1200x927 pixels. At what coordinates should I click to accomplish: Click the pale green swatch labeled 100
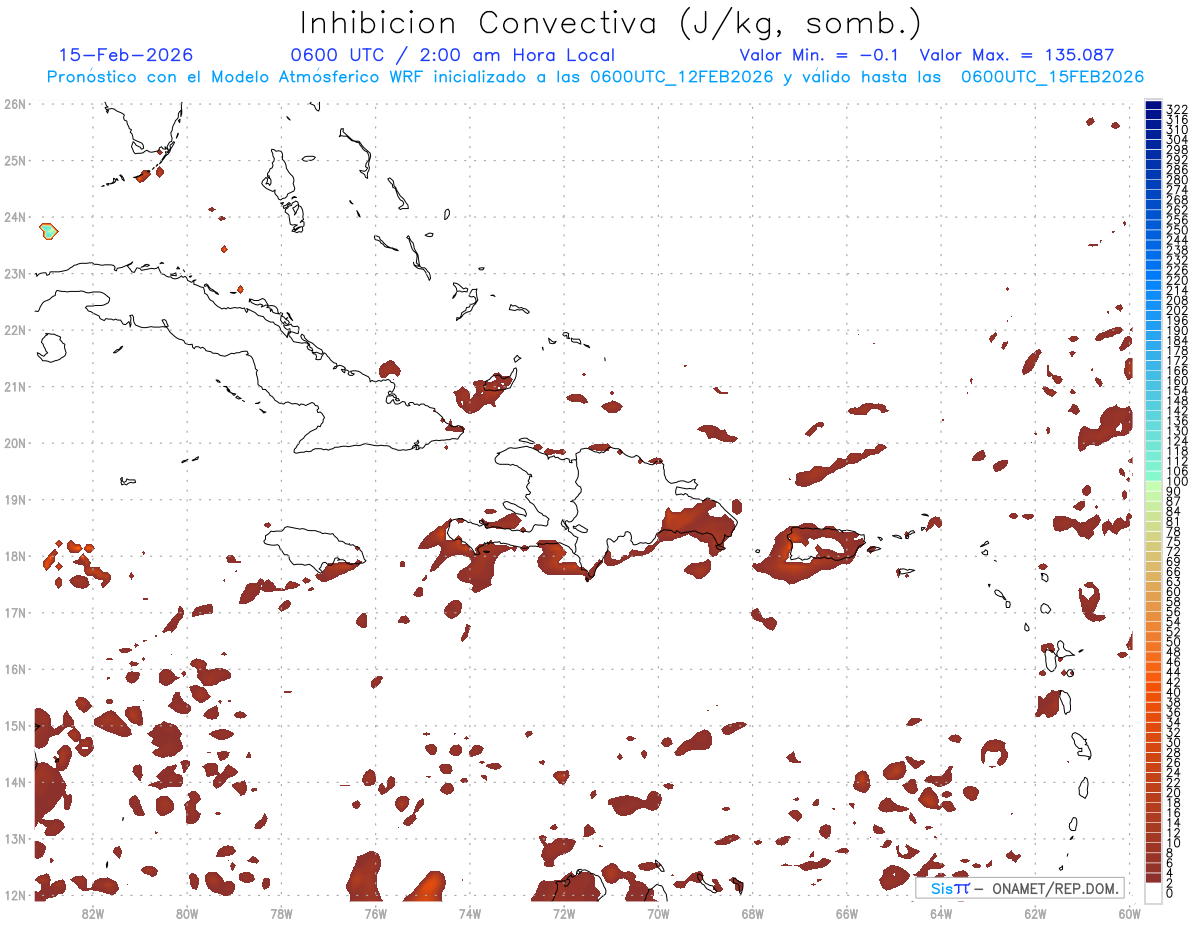pyautogui.click(x=1153, y=484)
